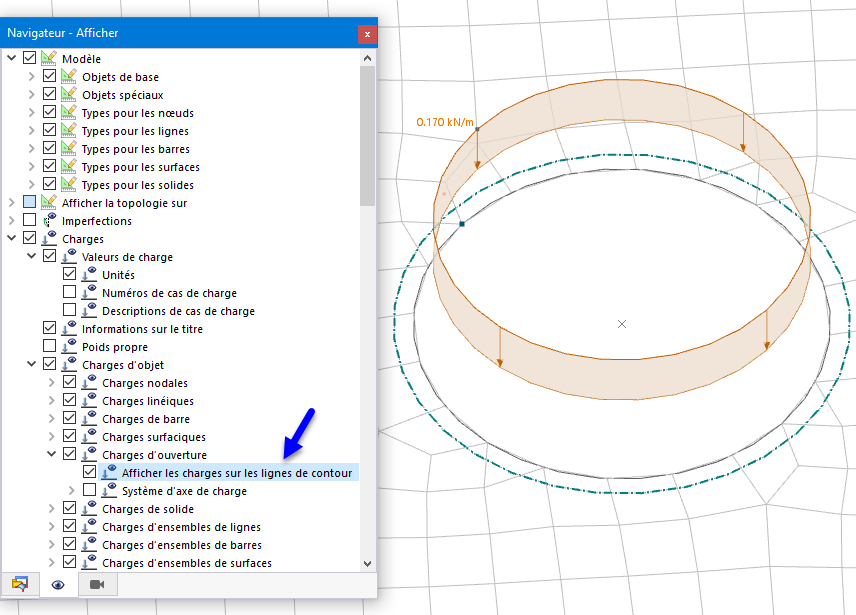856x615 pixels.
Task: Open the camera views tab
Action: [x=97, y=584]
